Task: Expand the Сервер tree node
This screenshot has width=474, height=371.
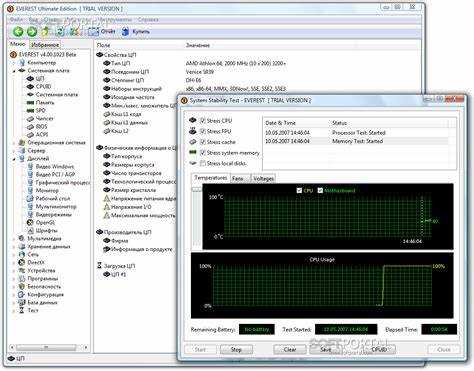Action: (x=14, y=151)
